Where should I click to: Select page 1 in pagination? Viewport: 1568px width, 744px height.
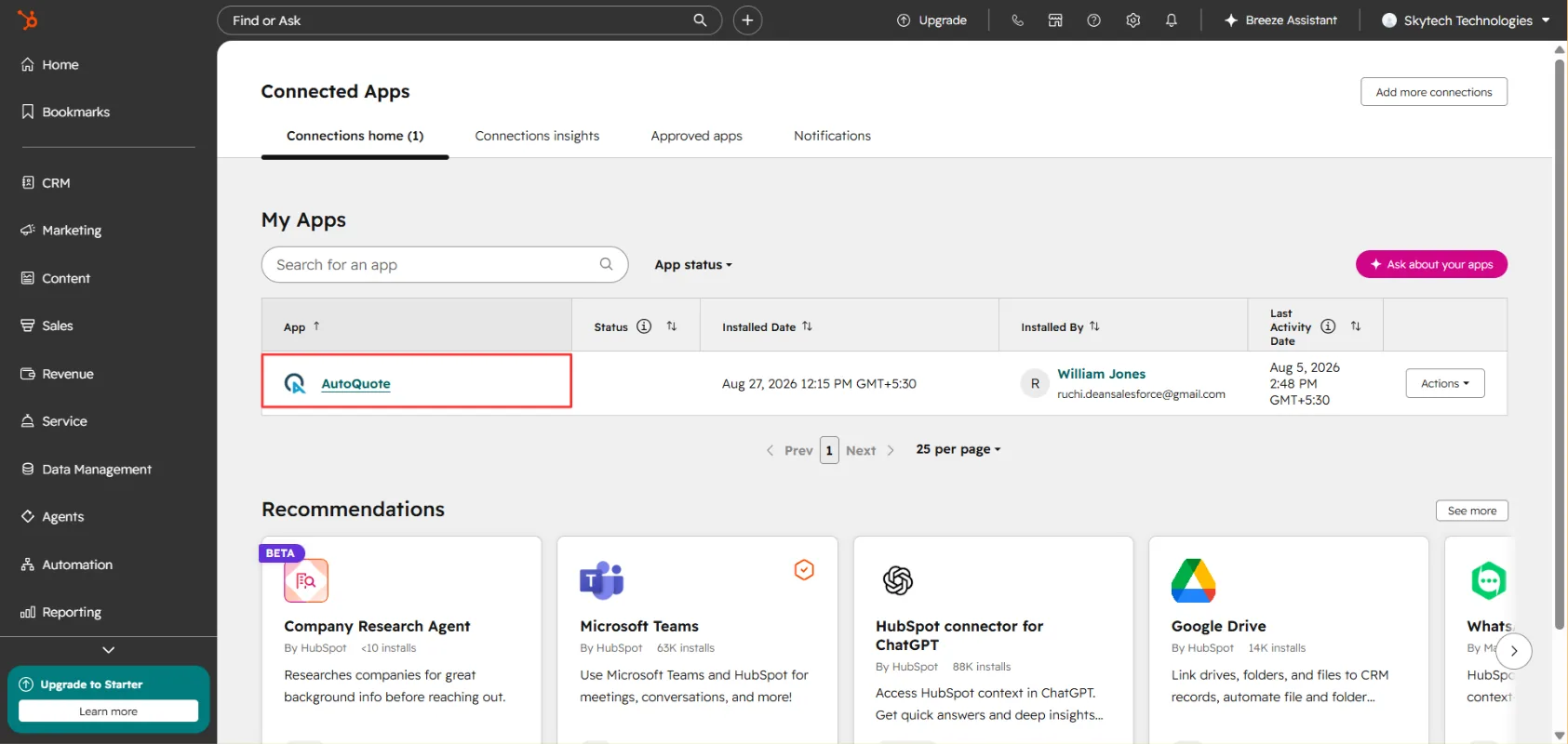tap(829, 450)
